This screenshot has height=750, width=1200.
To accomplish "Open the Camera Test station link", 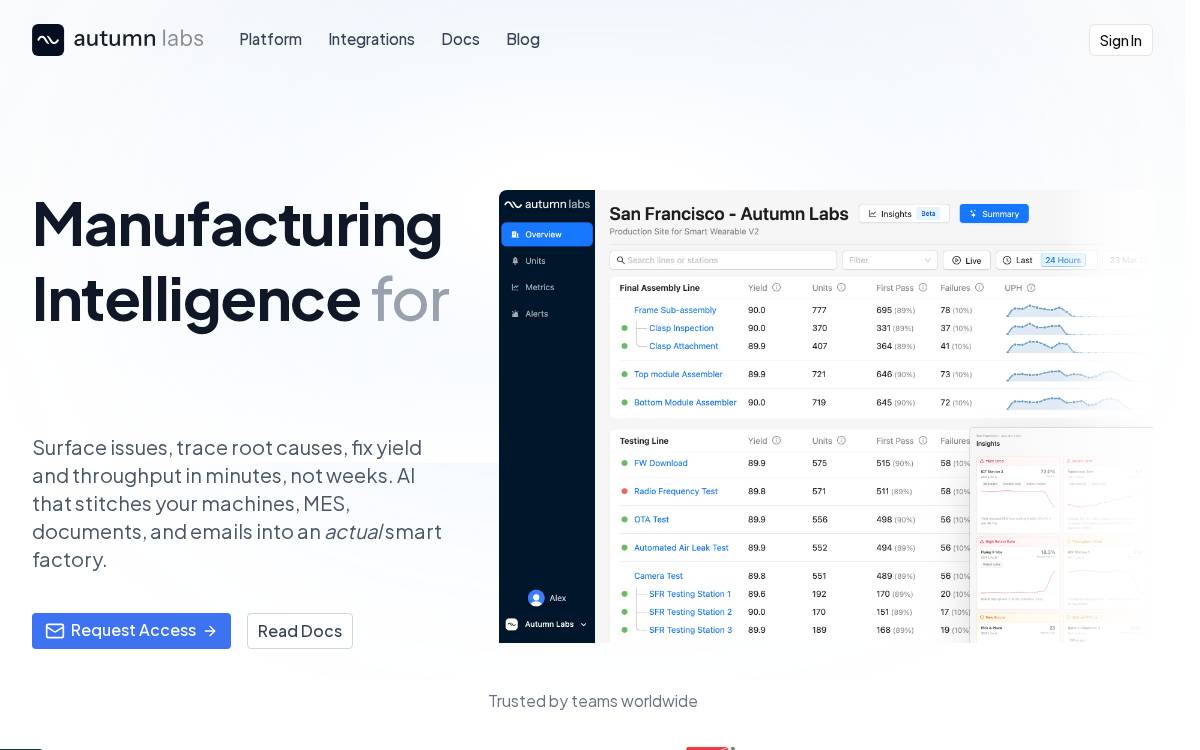I will [x=658, y=576].
